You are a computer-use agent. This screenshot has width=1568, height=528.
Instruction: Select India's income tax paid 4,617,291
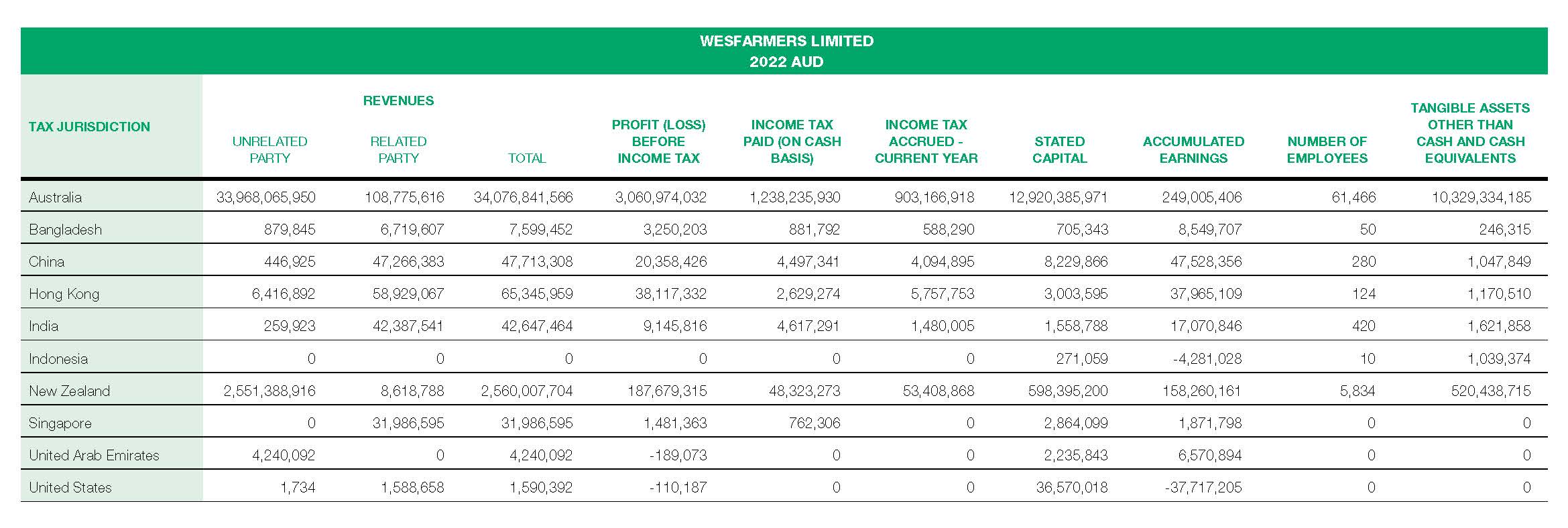pos(808,326)
